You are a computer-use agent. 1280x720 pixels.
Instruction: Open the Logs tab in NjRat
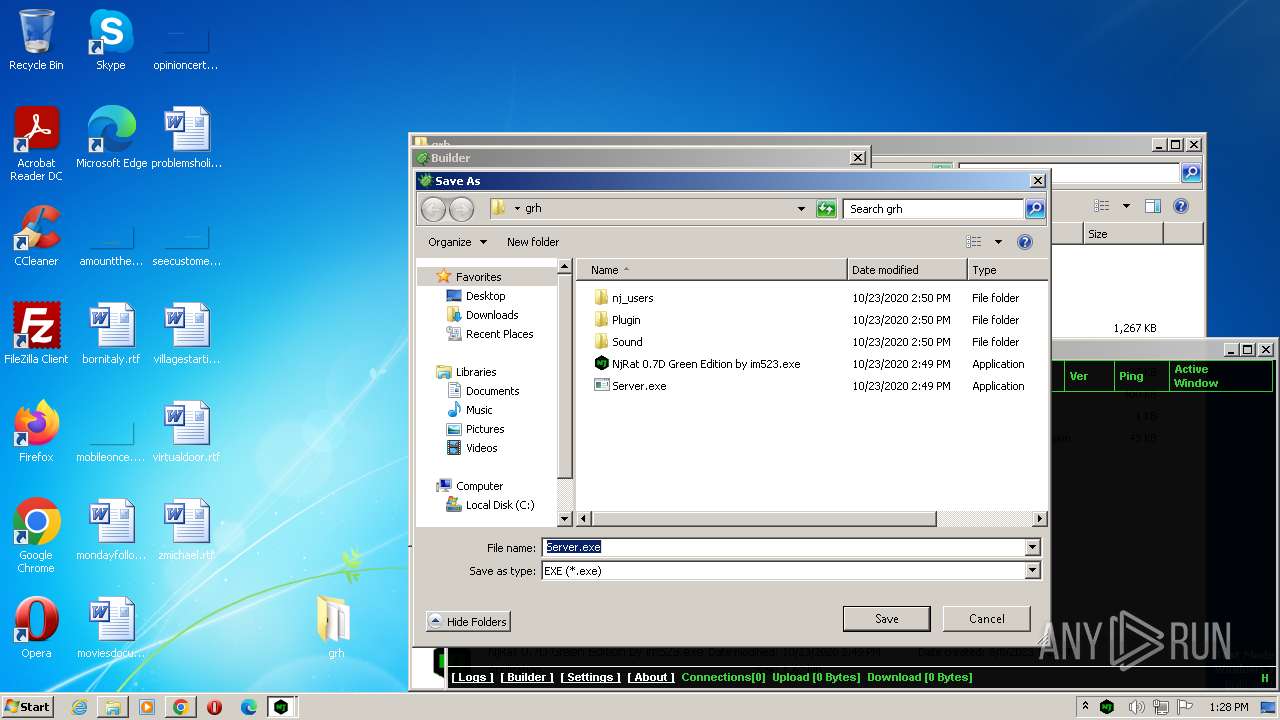click(x=471, y=677)
